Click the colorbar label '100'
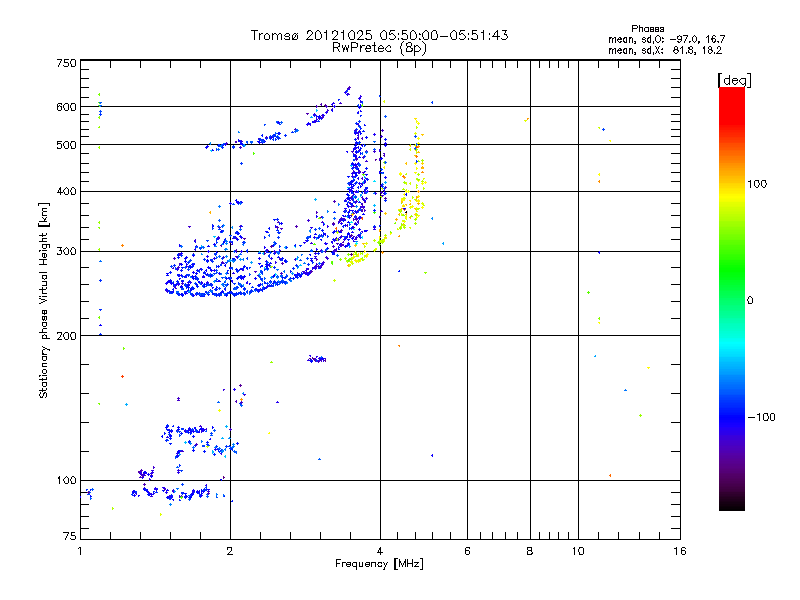Screen dimensions: 800x600 (757, 184)
